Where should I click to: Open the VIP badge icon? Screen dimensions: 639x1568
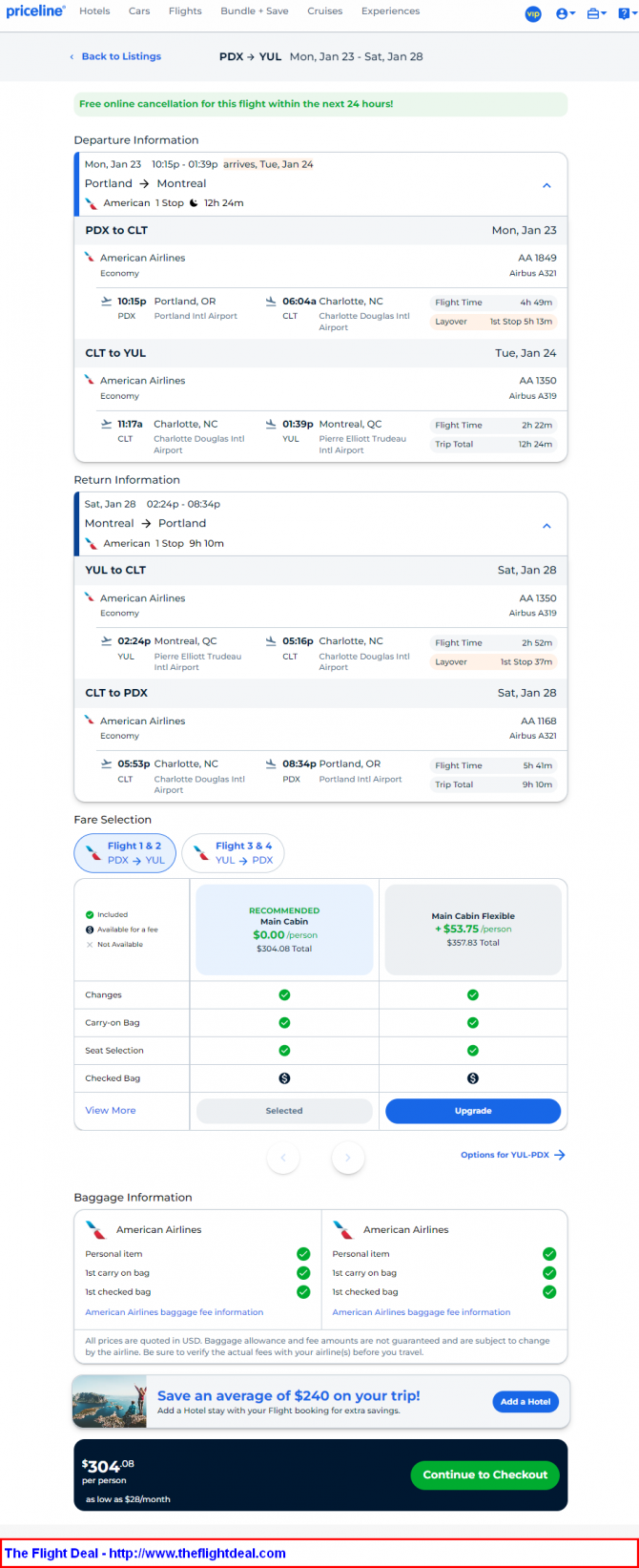tap(533, 13)
